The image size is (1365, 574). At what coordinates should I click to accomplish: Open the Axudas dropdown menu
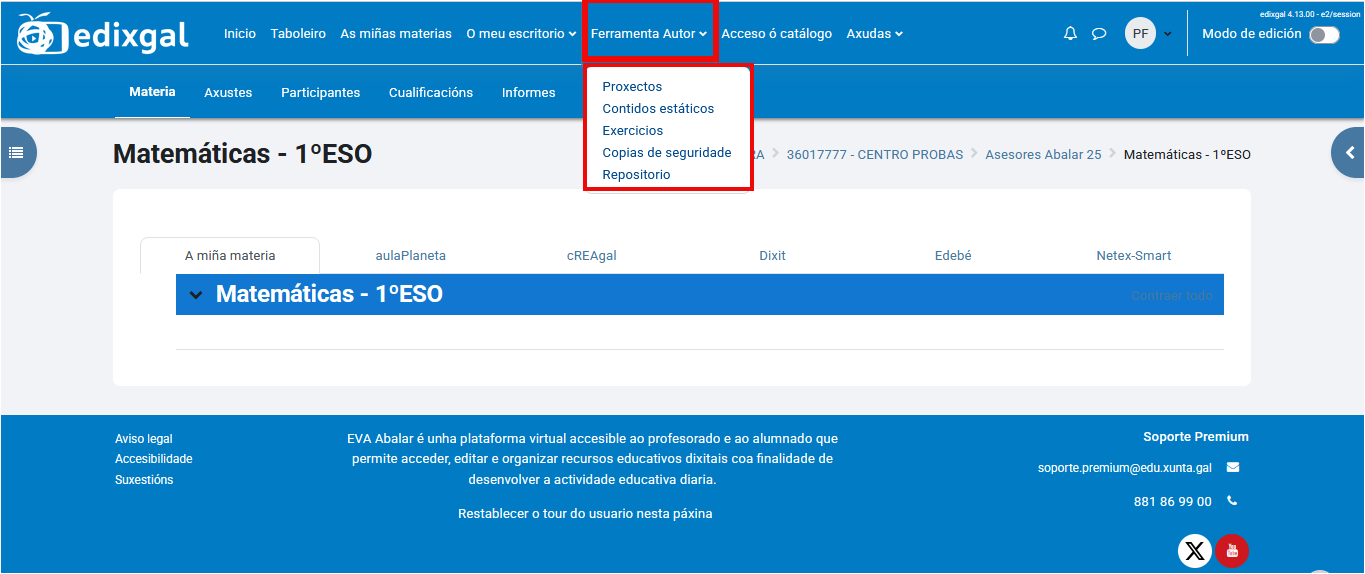pyautogui.click(x=874, y=34)
